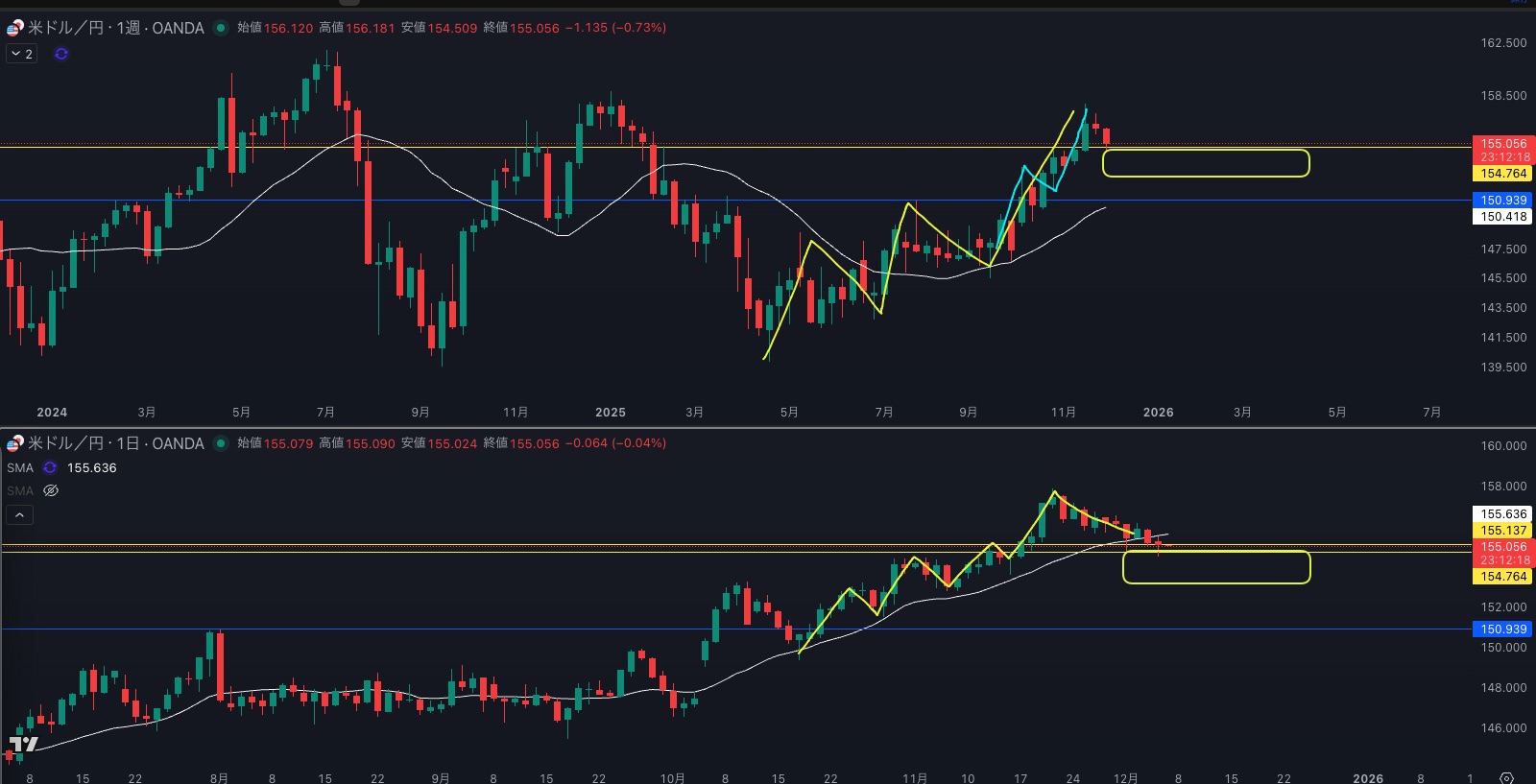This screenshot has width=1536, height=784.
Task: Click the 米ドル/円 1日 symbol title
Action: 115,443
